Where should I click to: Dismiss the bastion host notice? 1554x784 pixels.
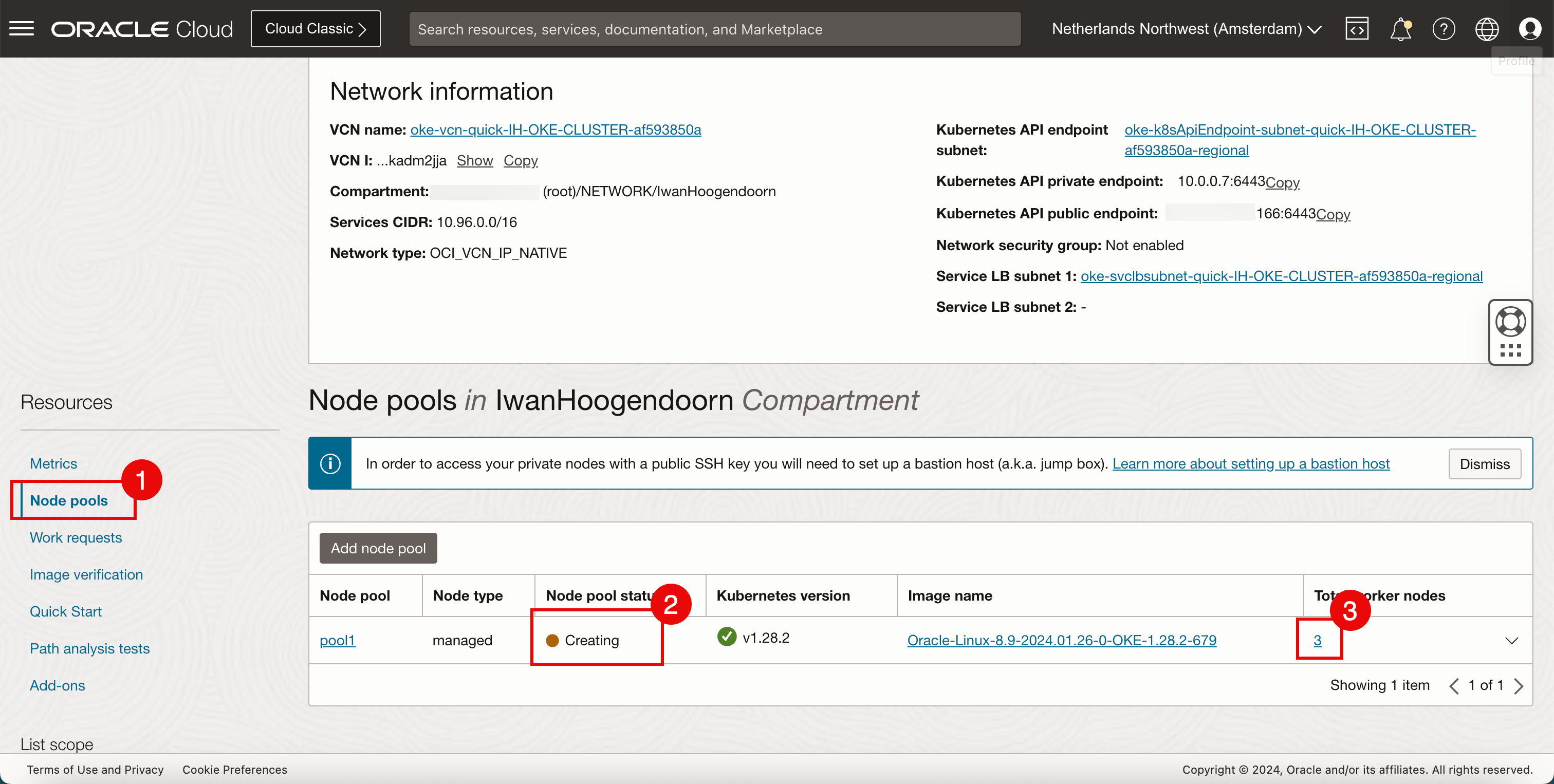(x=1484, y=463)
